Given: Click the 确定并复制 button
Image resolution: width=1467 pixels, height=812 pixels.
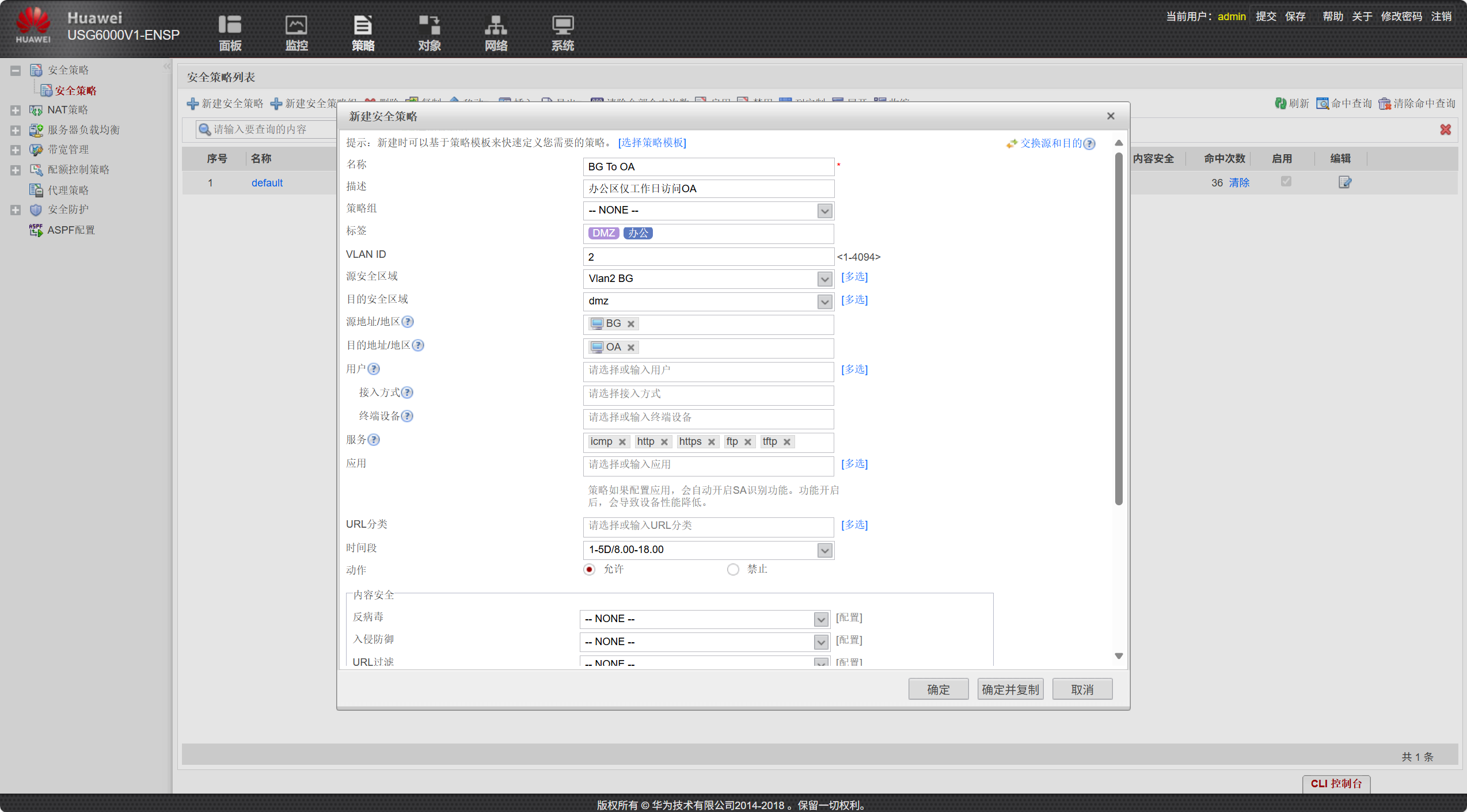Looking at the screenshot, I should point(1010,689).
